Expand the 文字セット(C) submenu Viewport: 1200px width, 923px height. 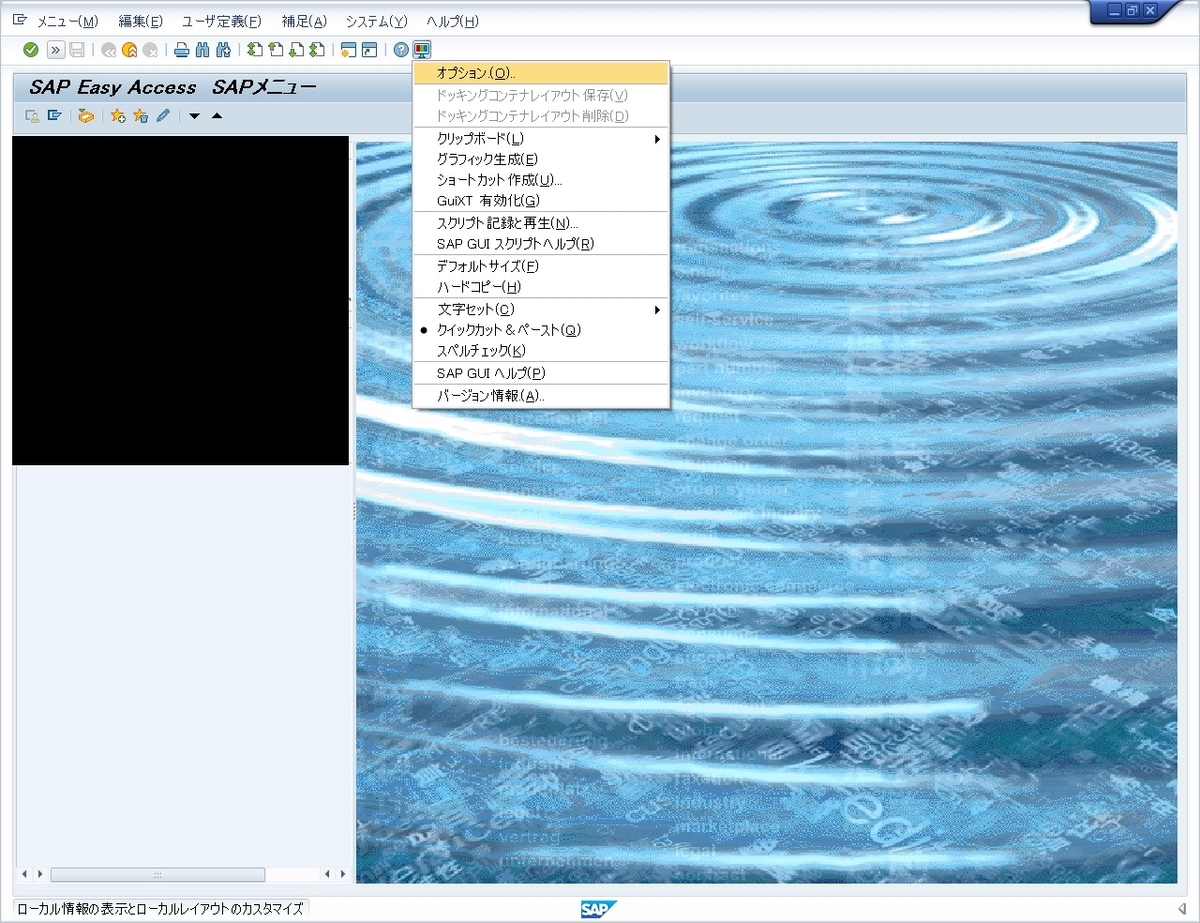pos(541,309)
